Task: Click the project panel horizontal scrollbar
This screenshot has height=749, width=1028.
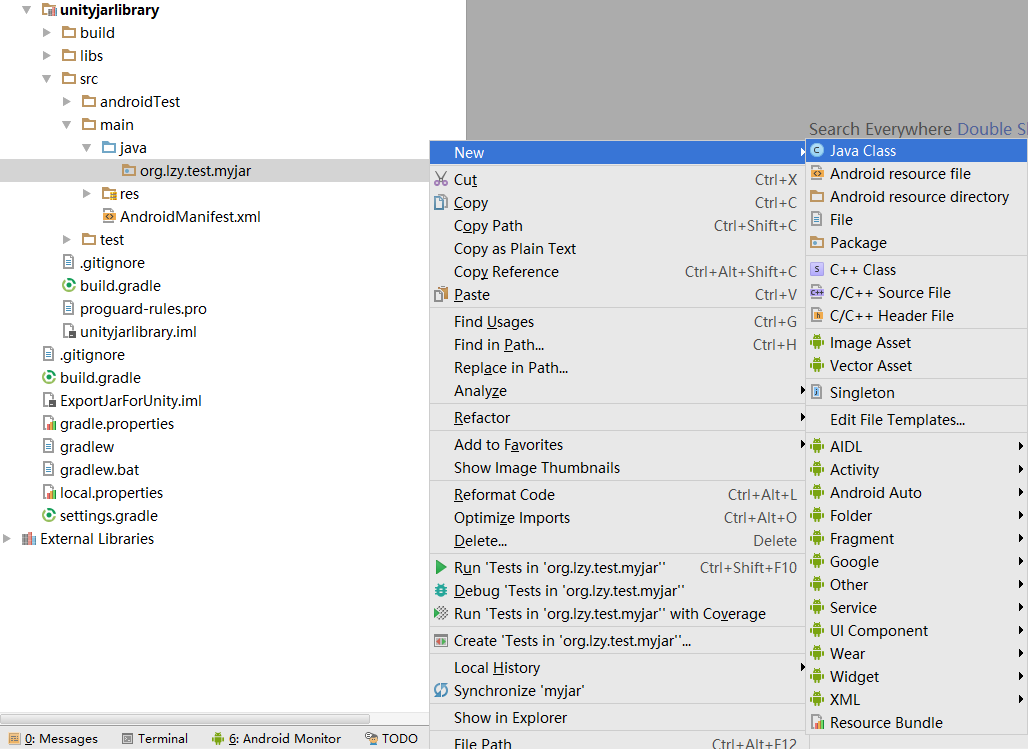Action: [185, 718]
